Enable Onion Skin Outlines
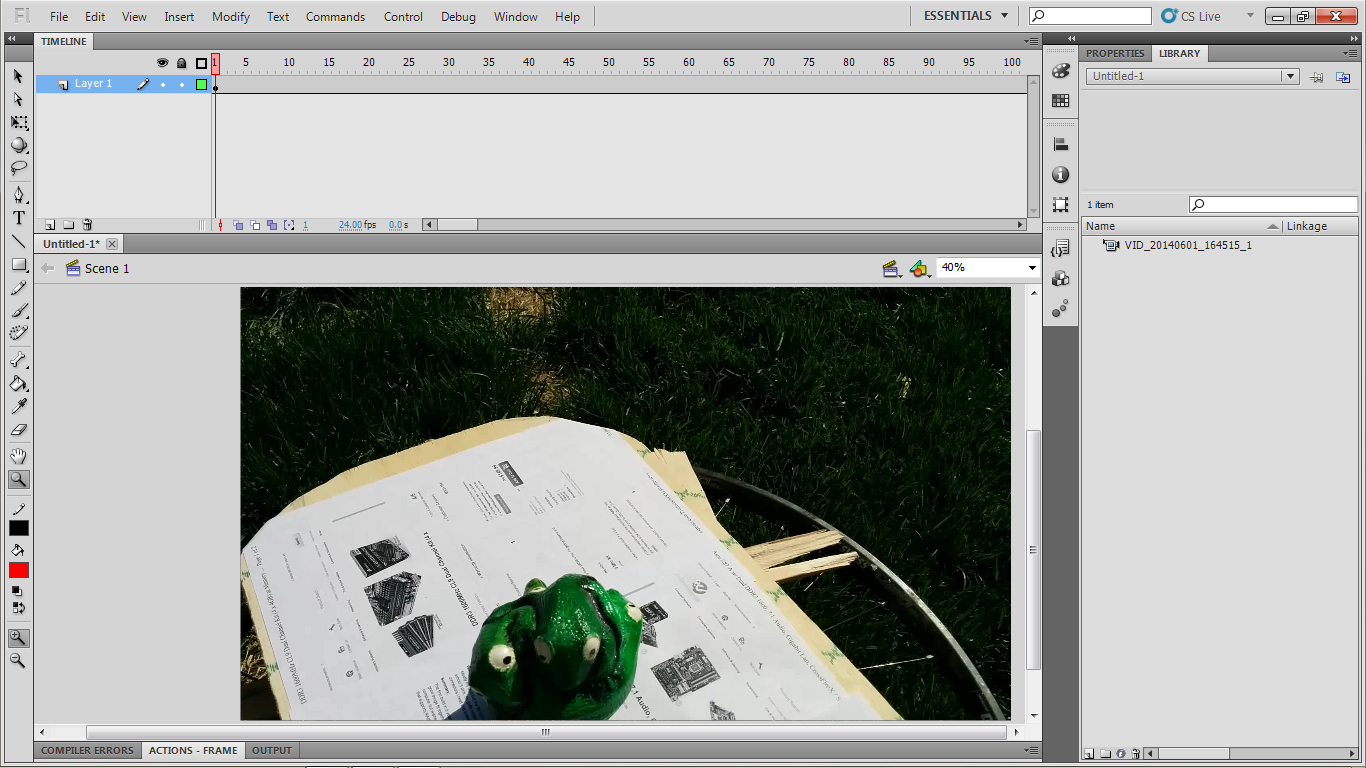 point(255,225)
